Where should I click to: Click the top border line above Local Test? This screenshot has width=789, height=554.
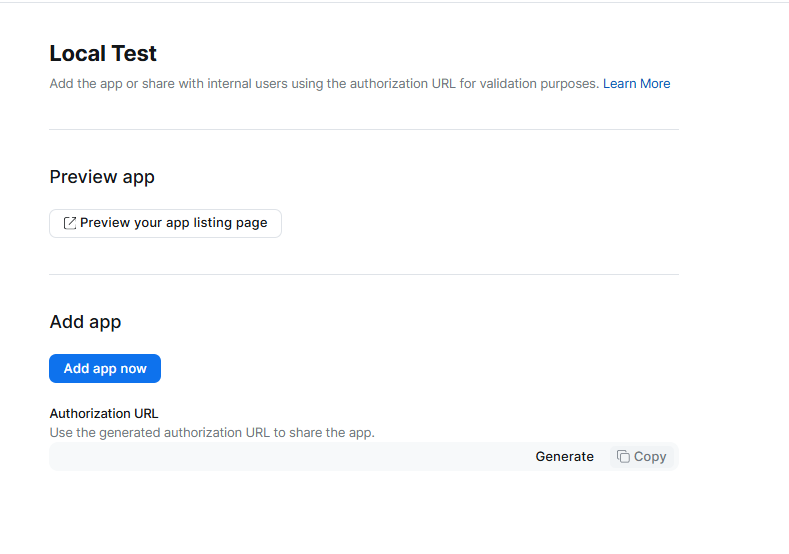(394, 3)
